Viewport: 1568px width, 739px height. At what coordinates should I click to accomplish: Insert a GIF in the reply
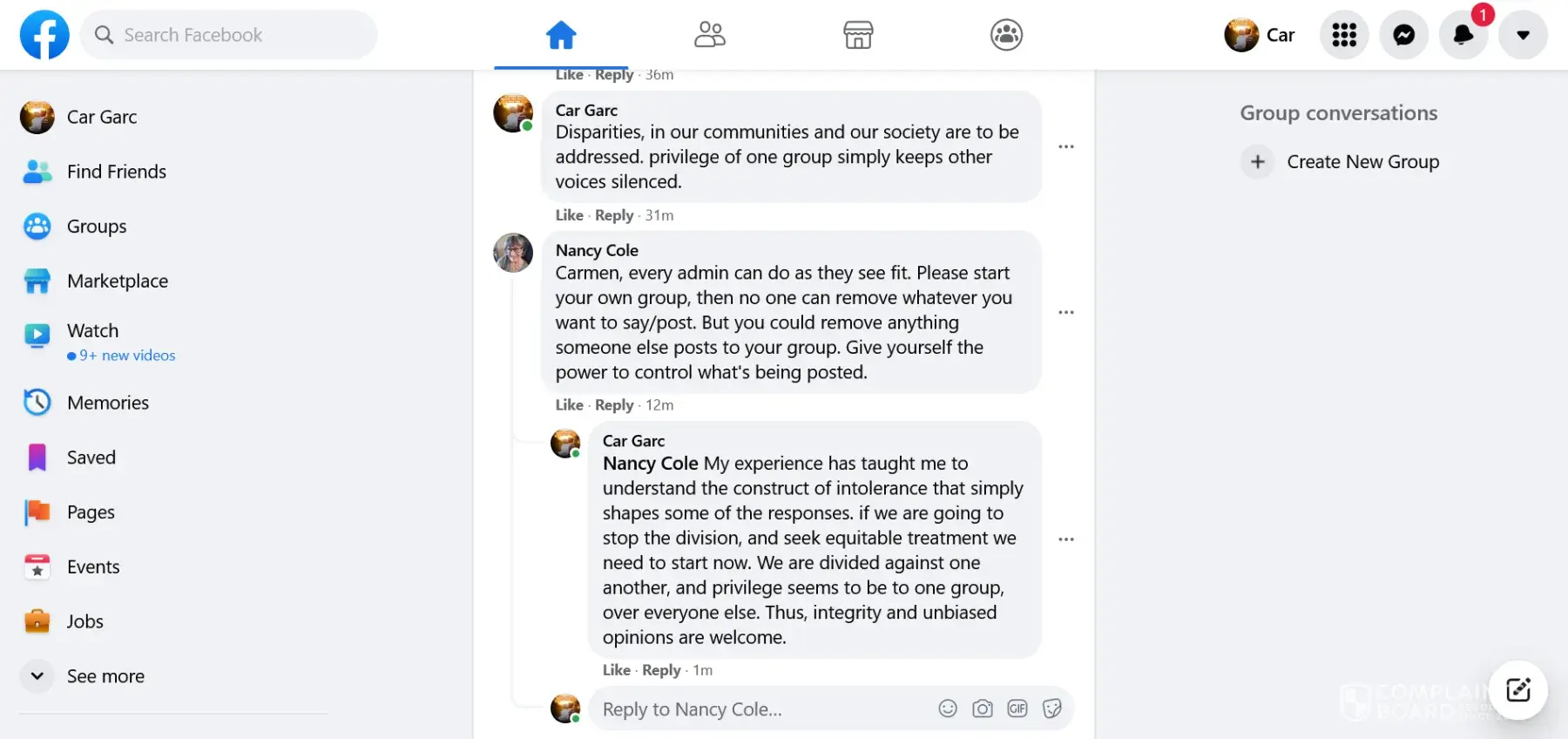coord(1017,708)
